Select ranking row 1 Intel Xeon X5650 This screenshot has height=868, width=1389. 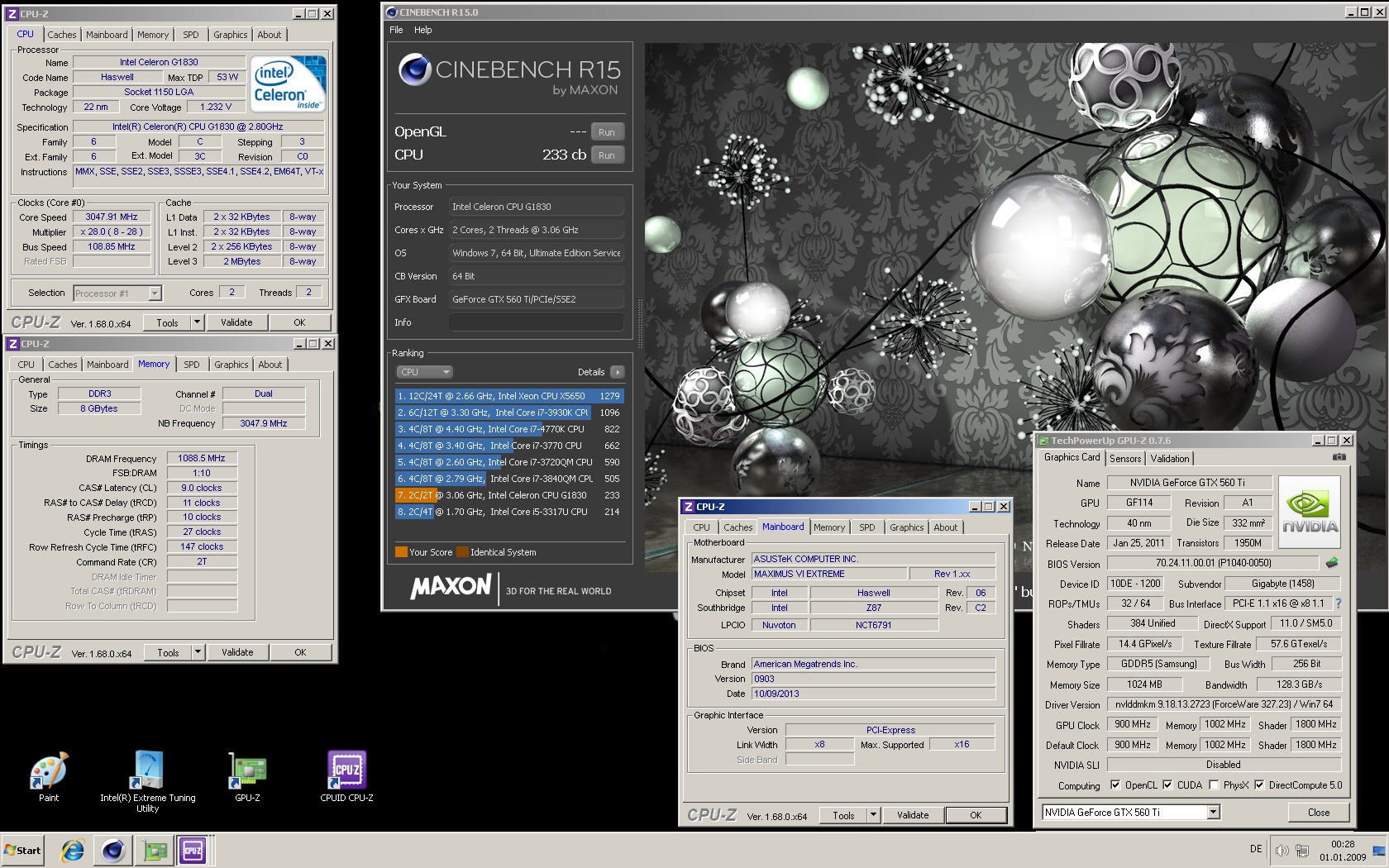click(508, 396)
